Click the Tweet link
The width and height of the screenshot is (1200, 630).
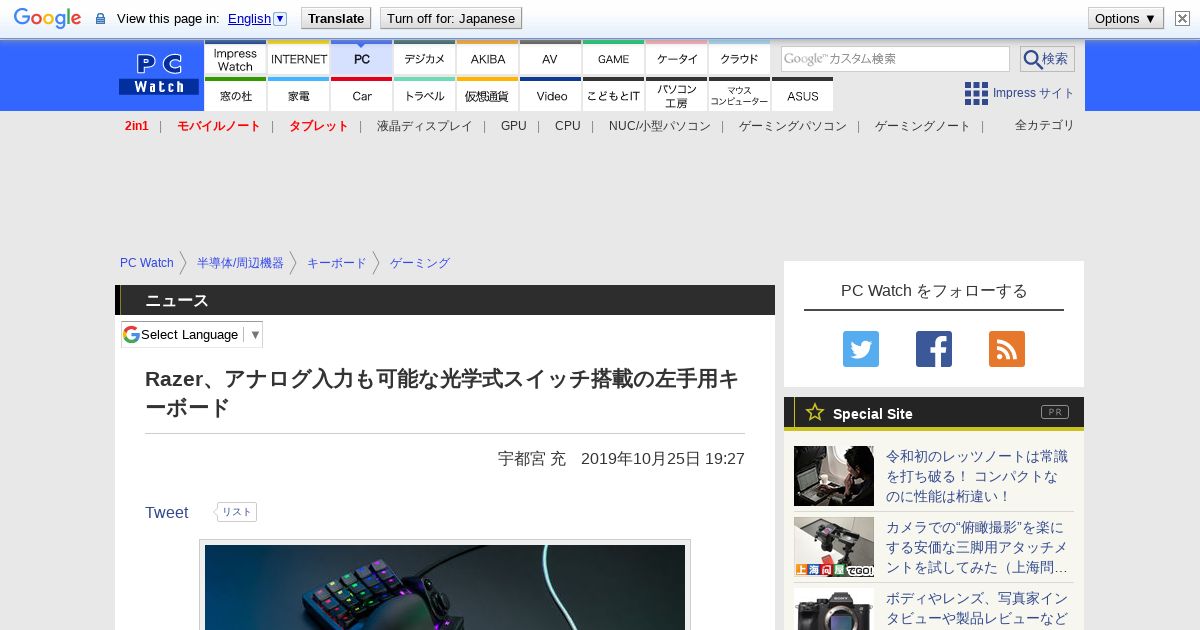[167, 512]
